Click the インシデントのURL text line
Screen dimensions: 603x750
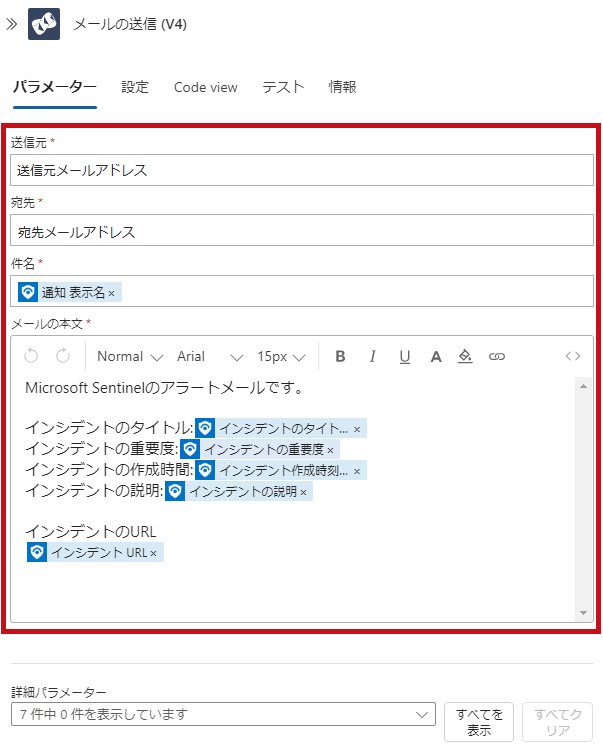click(91, 531)
